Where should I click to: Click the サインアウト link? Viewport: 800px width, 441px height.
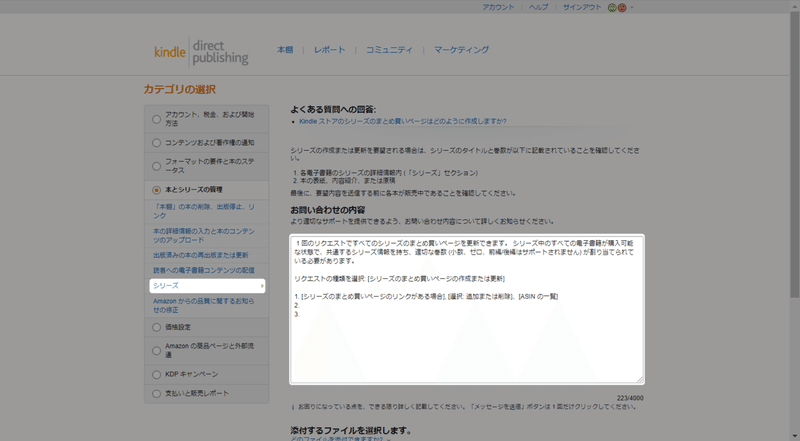coord(582,7)
